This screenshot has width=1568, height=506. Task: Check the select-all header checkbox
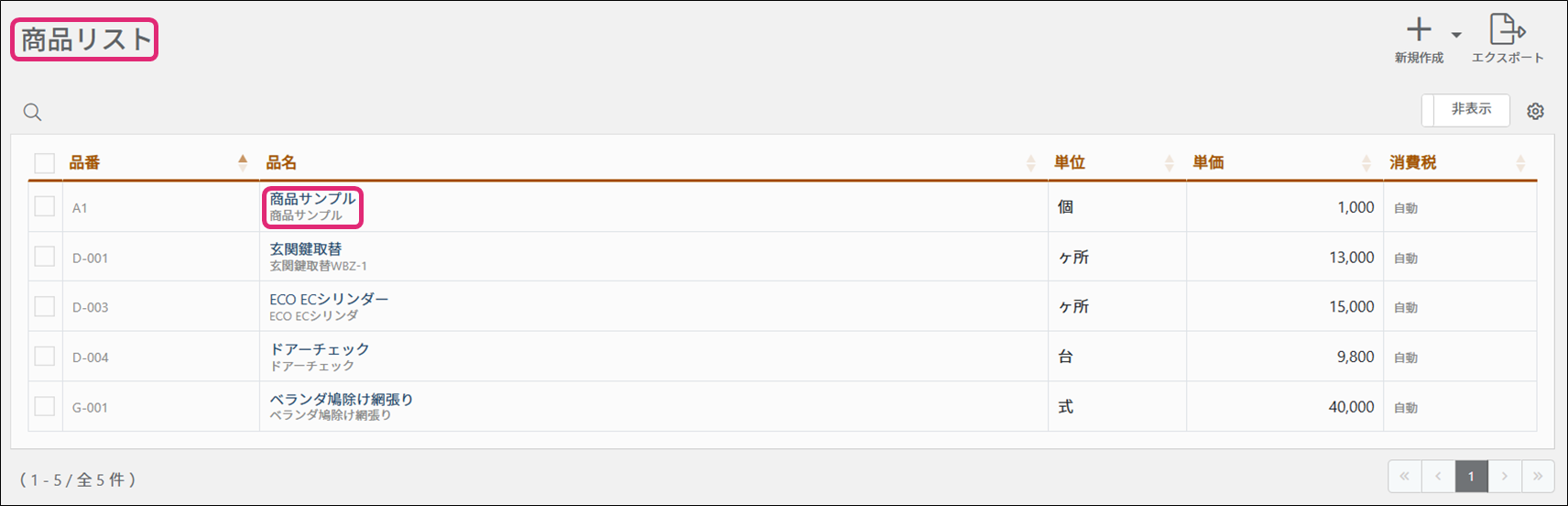coord(44,163)
